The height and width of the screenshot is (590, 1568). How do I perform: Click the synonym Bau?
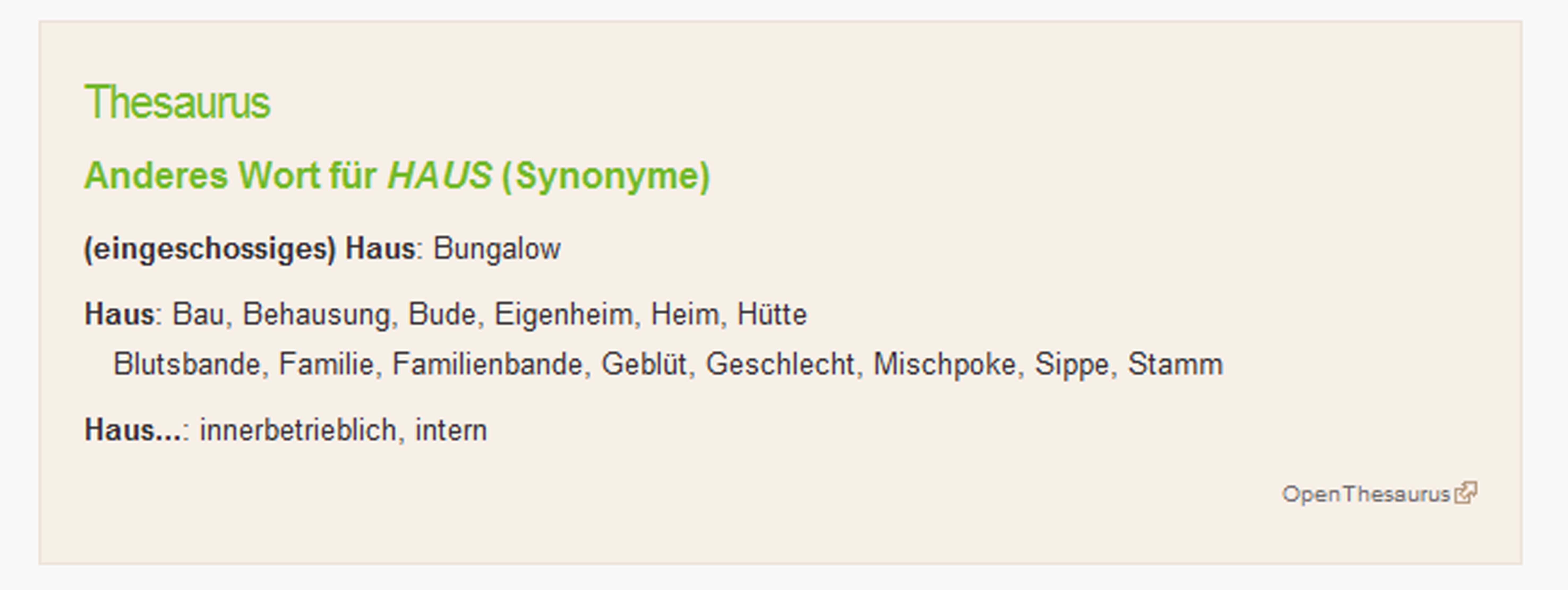coord(198,314)
